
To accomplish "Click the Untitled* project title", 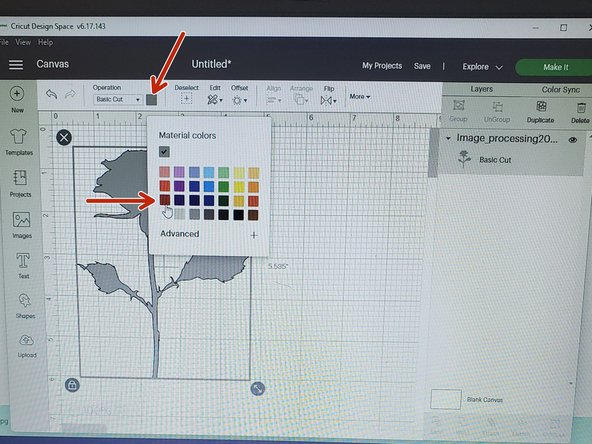I will click(211, 64).
